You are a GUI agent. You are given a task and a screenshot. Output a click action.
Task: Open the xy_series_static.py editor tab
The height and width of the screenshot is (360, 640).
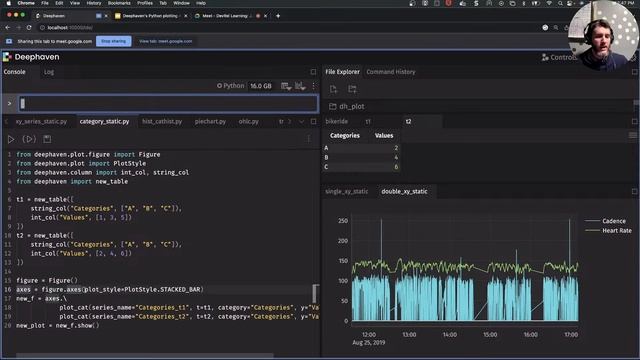pyautogui.click(x=41, y=122)
